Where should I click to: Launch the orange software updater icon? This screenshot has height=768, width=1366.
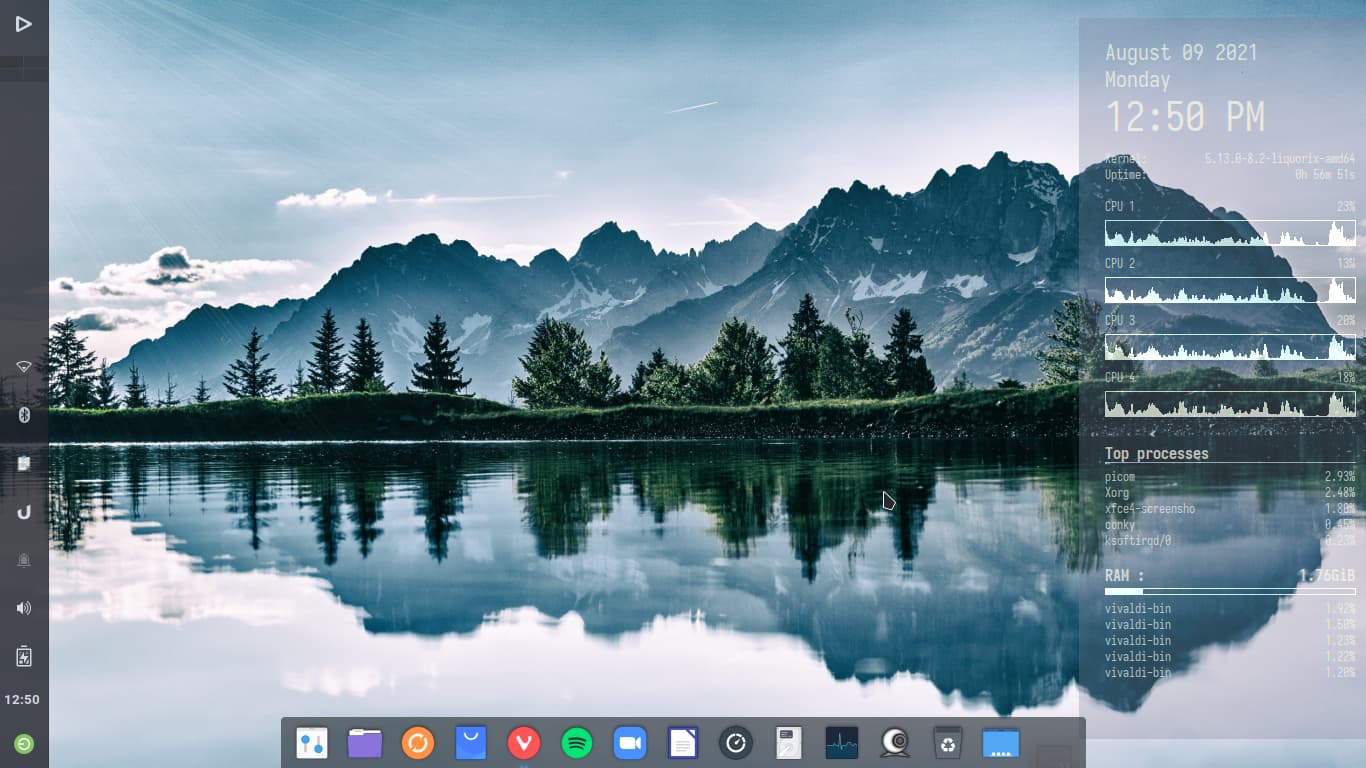pos(418,743)
